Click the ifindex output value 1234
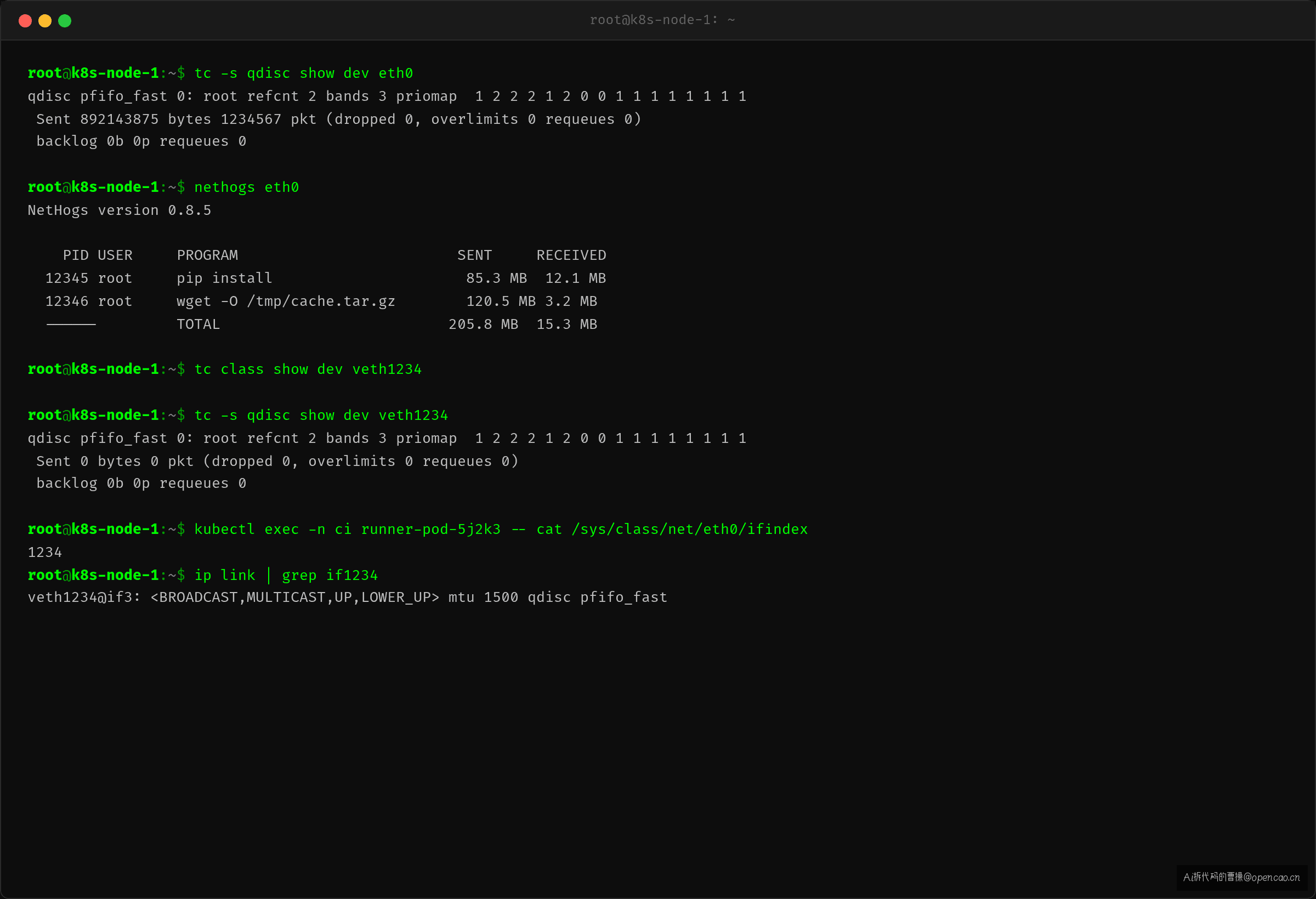 tap(45, 553)
